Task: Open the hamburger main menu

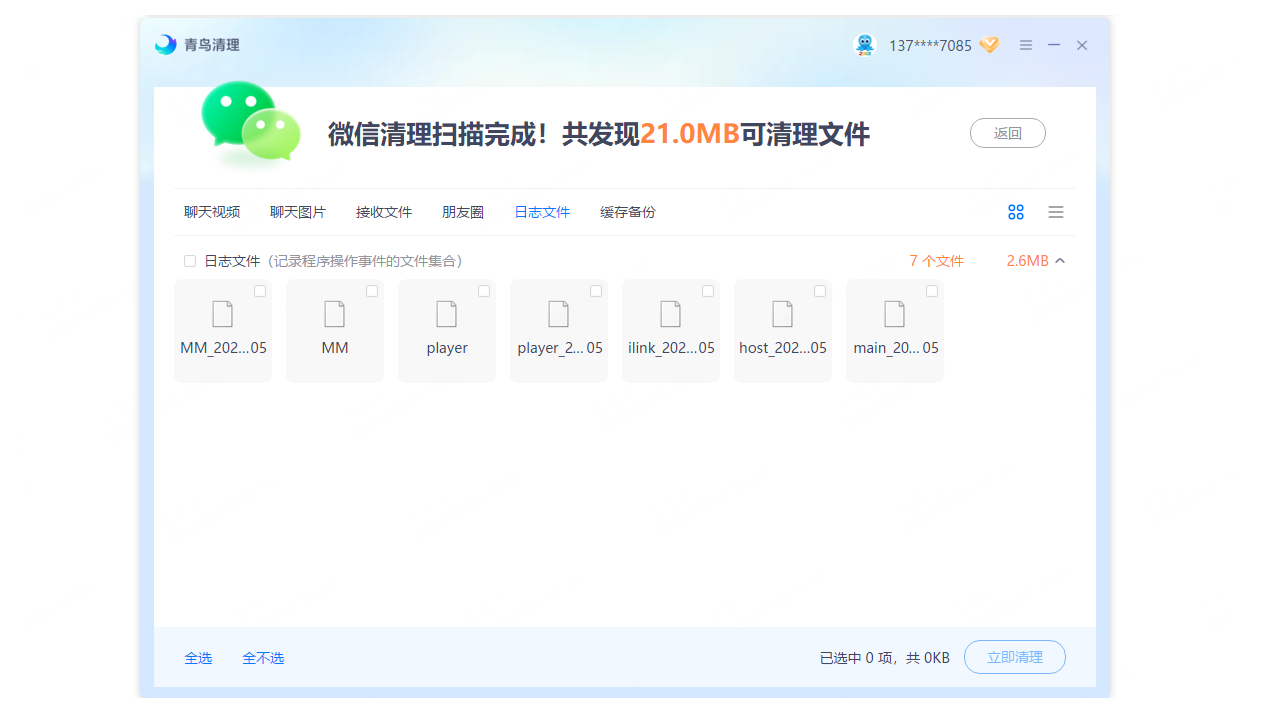Action: tap(1025, 45)
